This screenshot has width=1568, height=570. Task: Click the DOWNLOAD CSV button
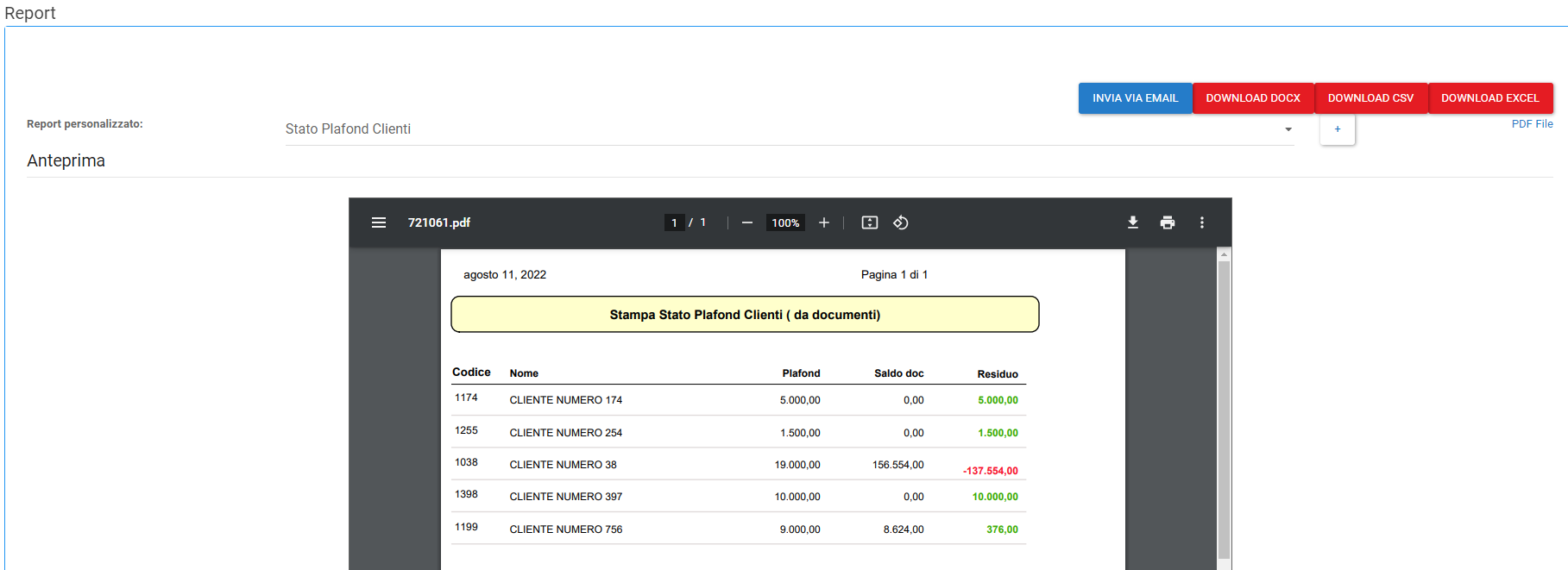coord(1370,98)
